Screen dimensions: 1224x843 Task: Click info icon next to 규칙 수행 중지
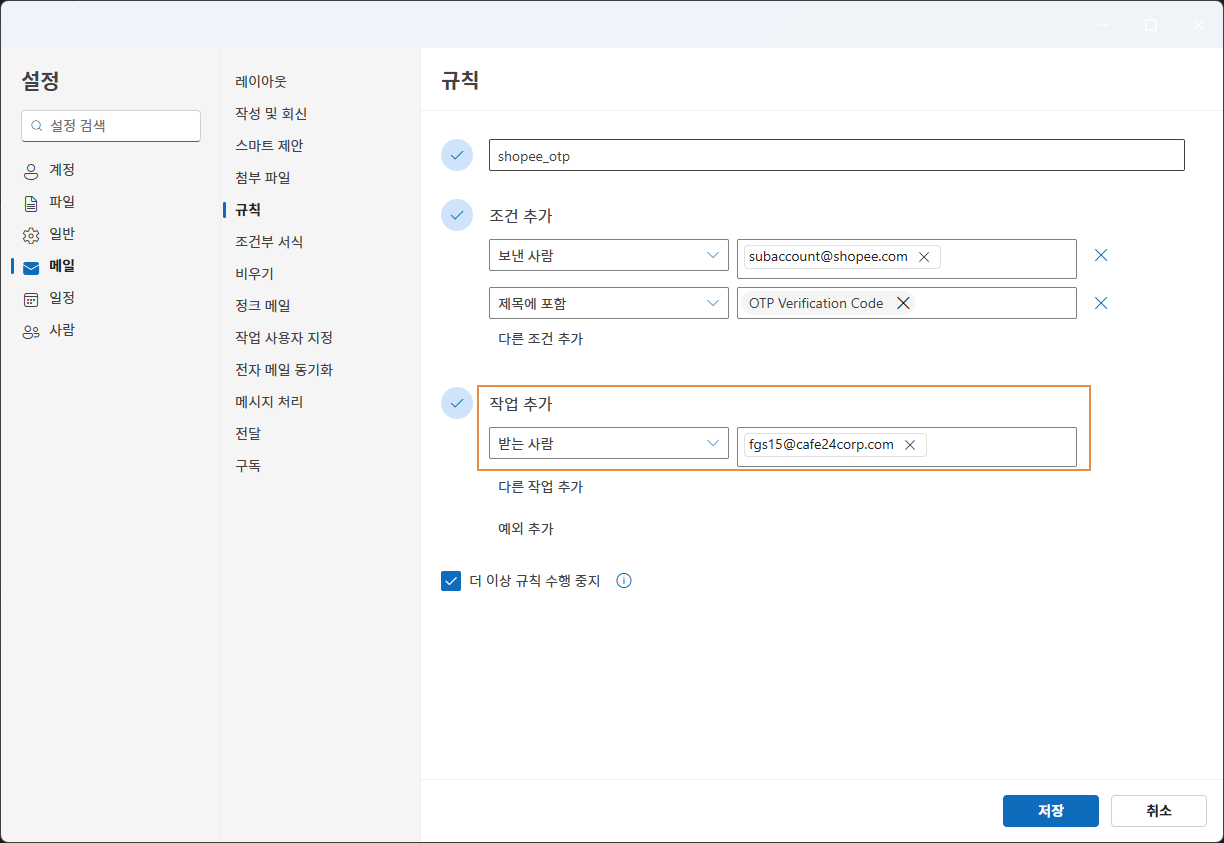(624, 581)
